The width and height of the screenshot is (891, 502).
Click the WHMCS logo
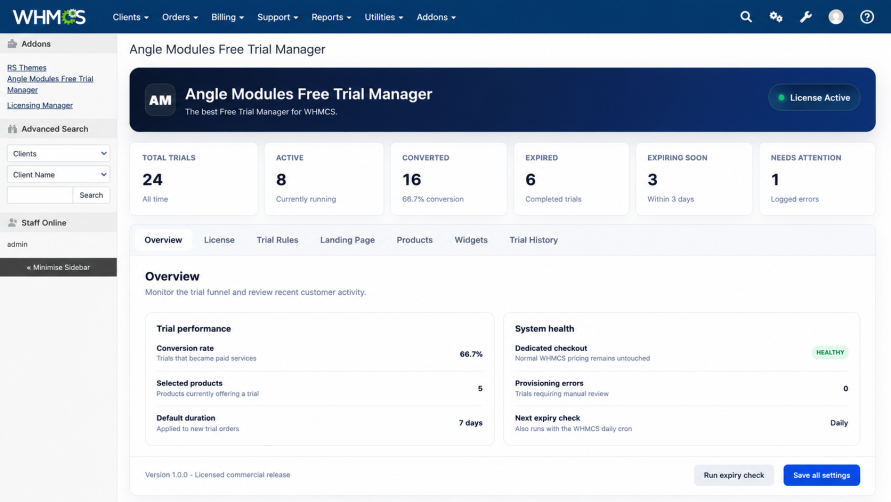[49, 17]
